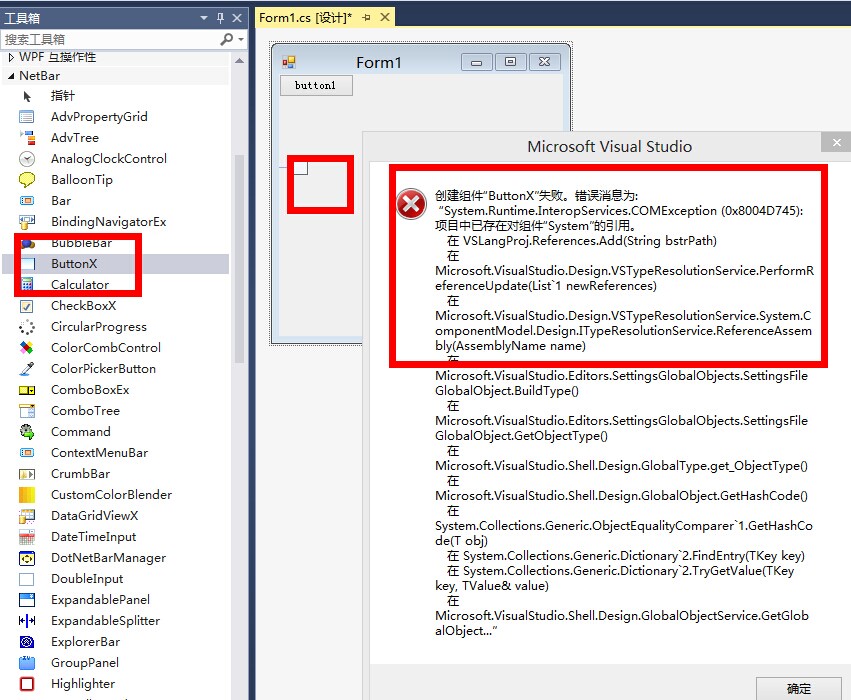Pick the AdvTree toolbox icon
The image size is (851, 700).
pos(27,138)
